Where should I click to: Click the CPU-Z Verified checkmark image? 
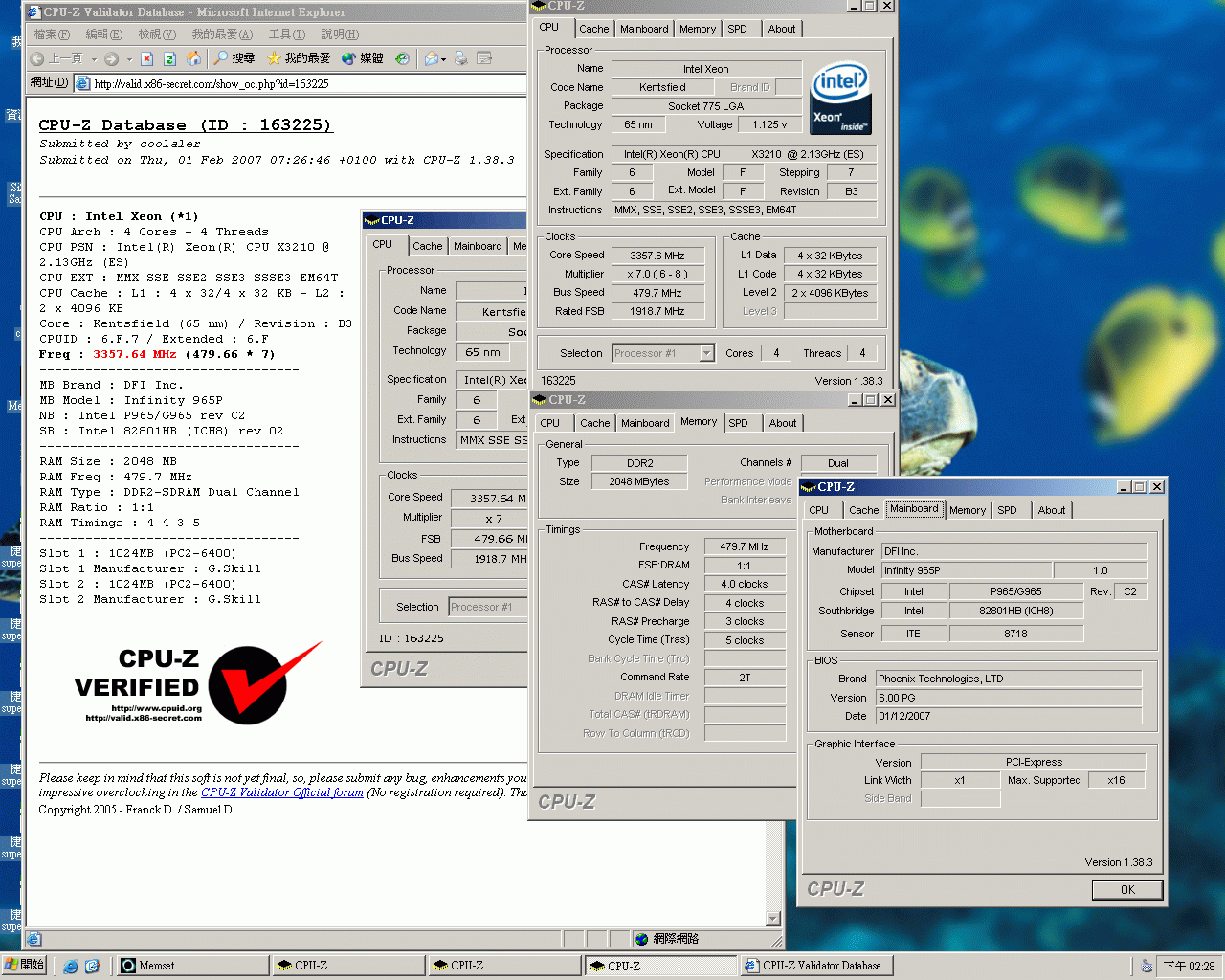(197, 684)
